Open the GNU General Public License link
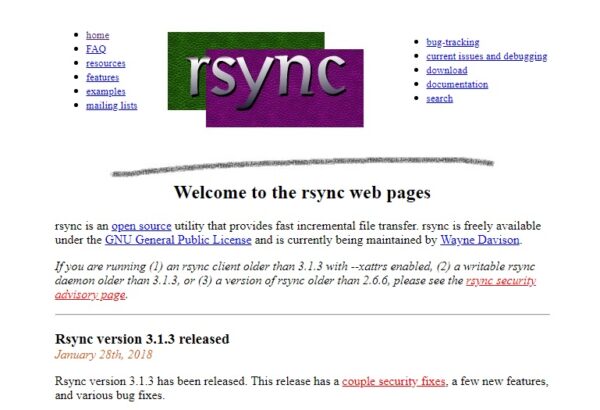 pos(178,240)
